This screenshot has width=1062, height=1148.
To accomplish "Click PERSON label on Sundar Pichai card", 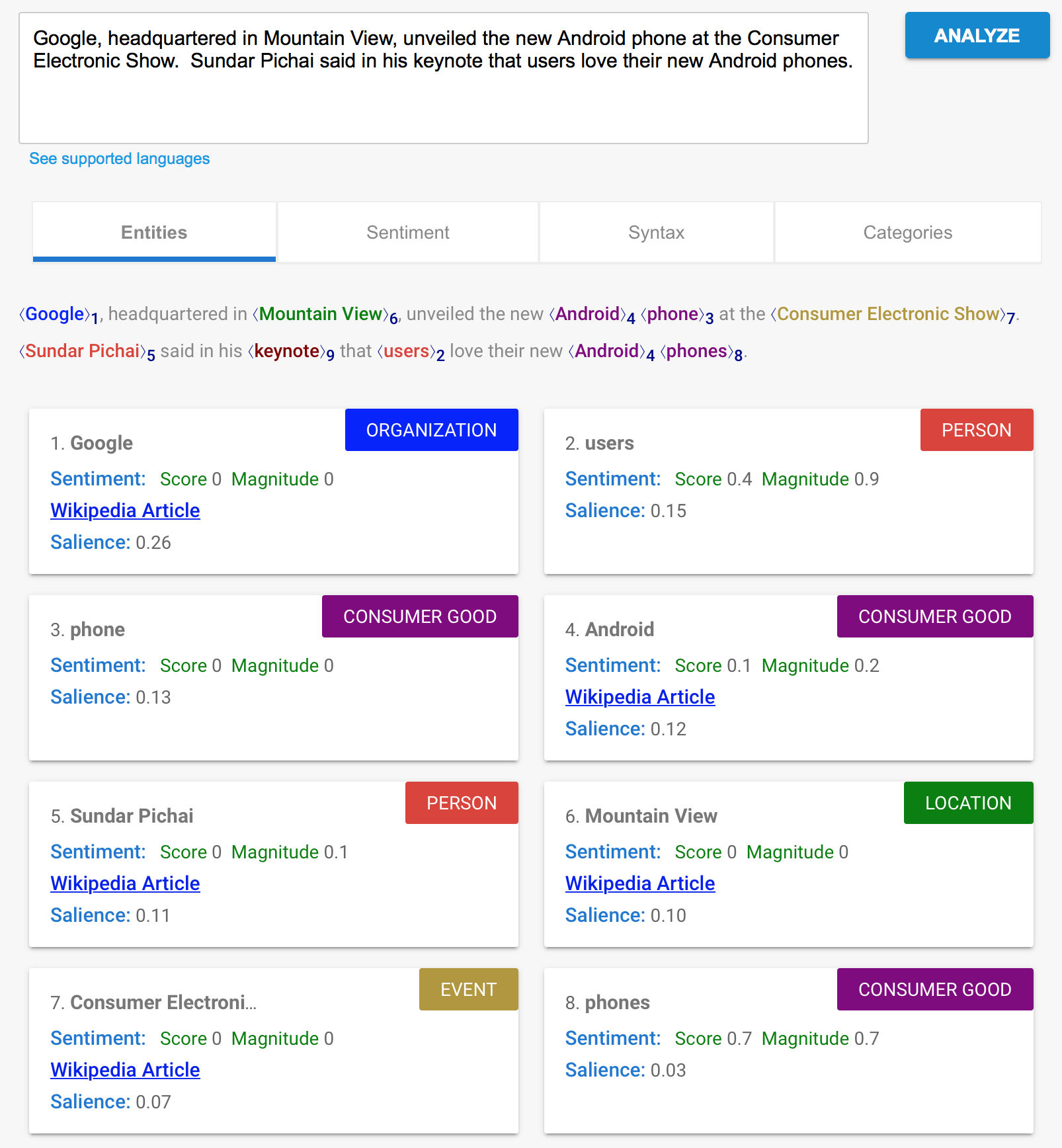I will click(x=462, y=803).
